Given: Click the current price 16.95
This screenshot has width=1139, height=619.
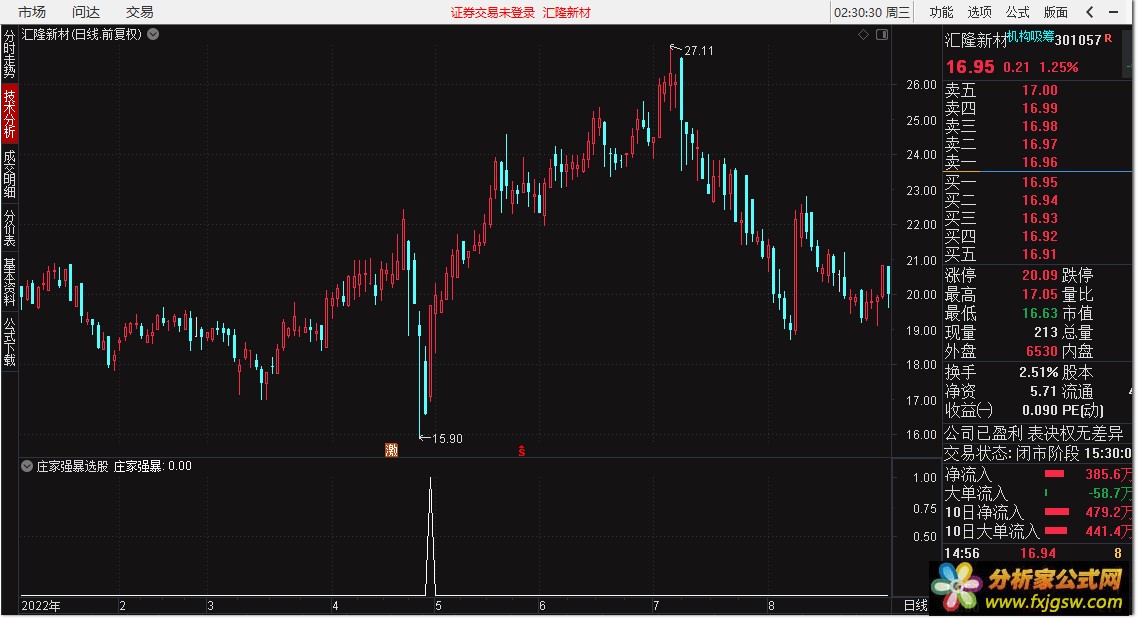Looking at the screenshot, I should pos(970,67).
